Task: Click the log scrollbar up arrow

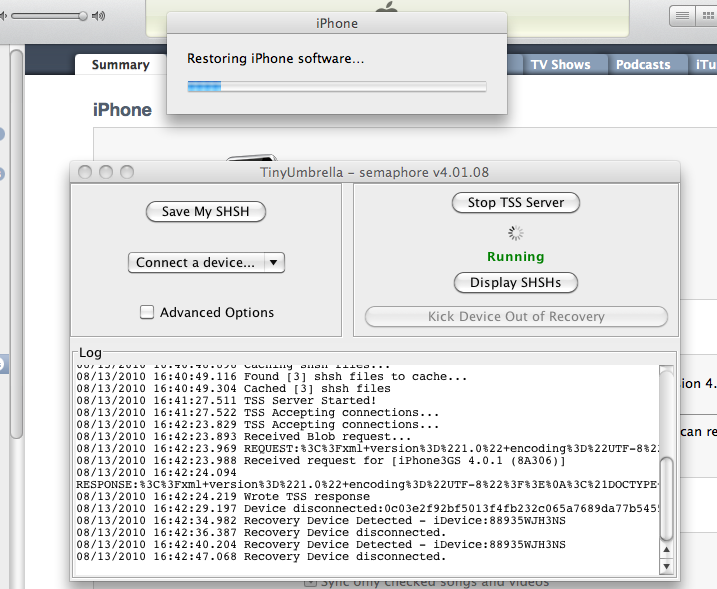Action: pyautogui.click(x=666, y=549)
